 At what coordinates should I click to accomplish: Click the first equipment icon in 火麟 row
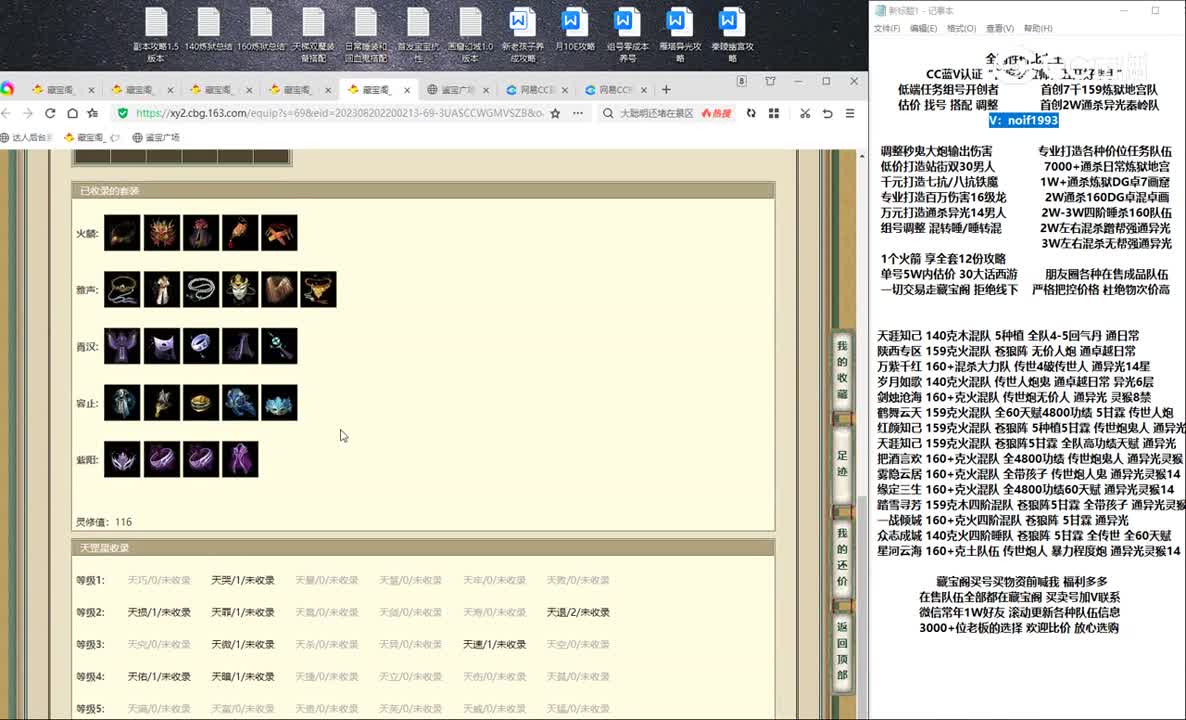[122, 233]
